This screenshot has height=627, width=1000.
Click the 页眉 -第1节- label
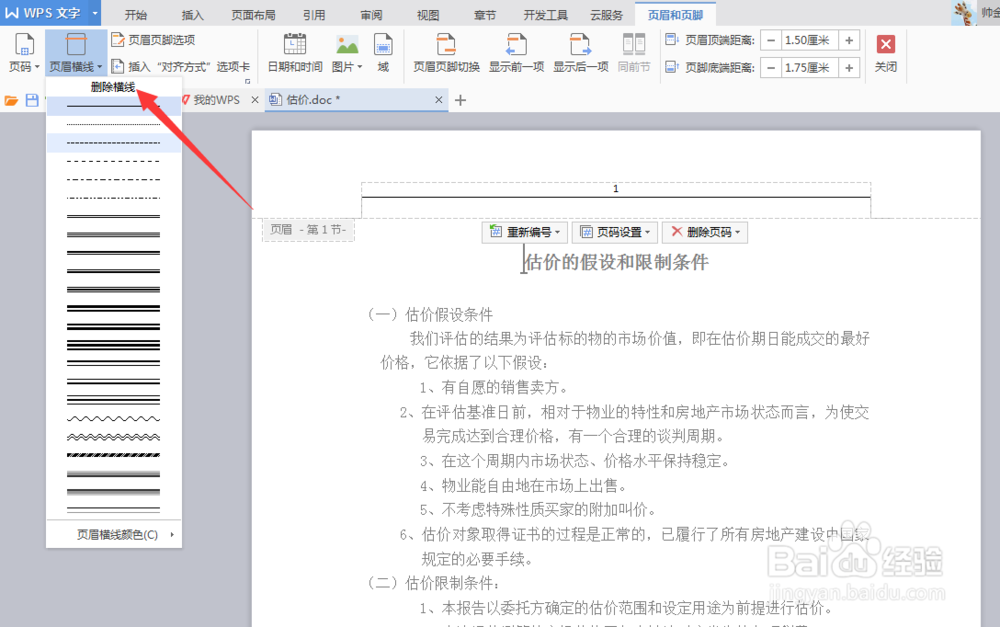point(308,230)
